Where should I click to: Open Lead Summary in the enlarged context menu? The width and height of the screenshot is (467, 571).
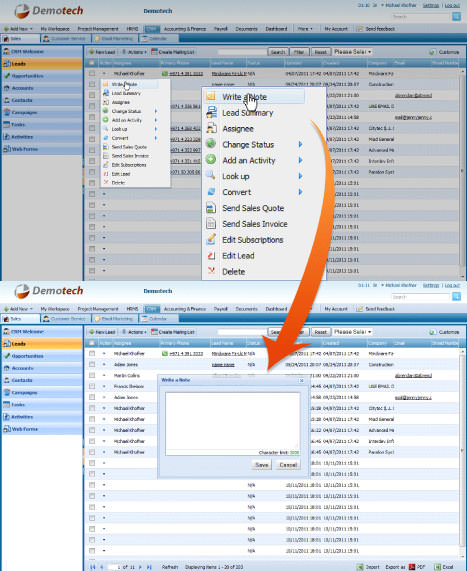tap(247, 113)
